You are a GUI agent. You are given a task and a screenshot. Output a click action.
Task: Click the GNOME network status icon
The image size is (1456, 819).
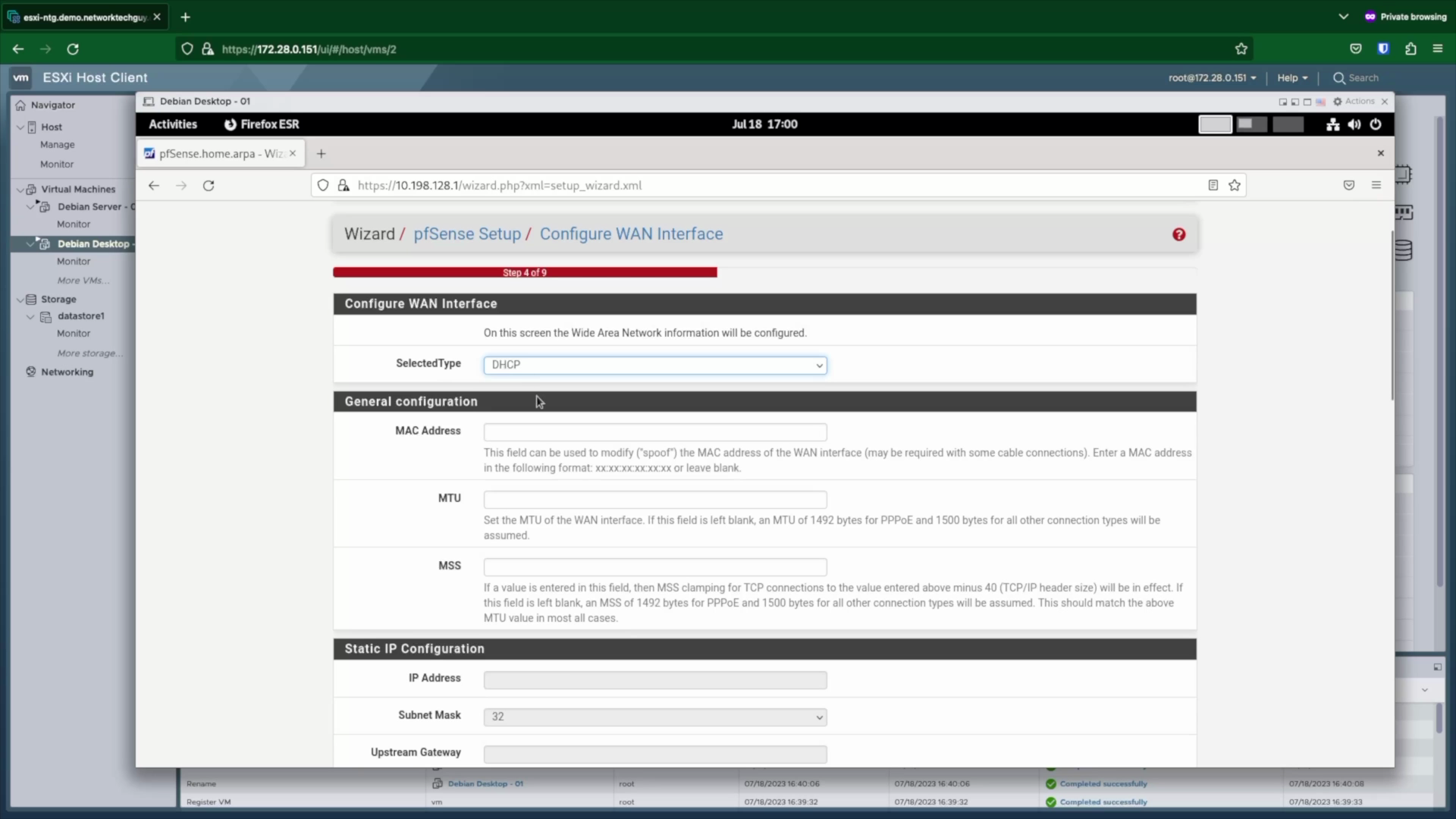click(x=1332, y=124)
